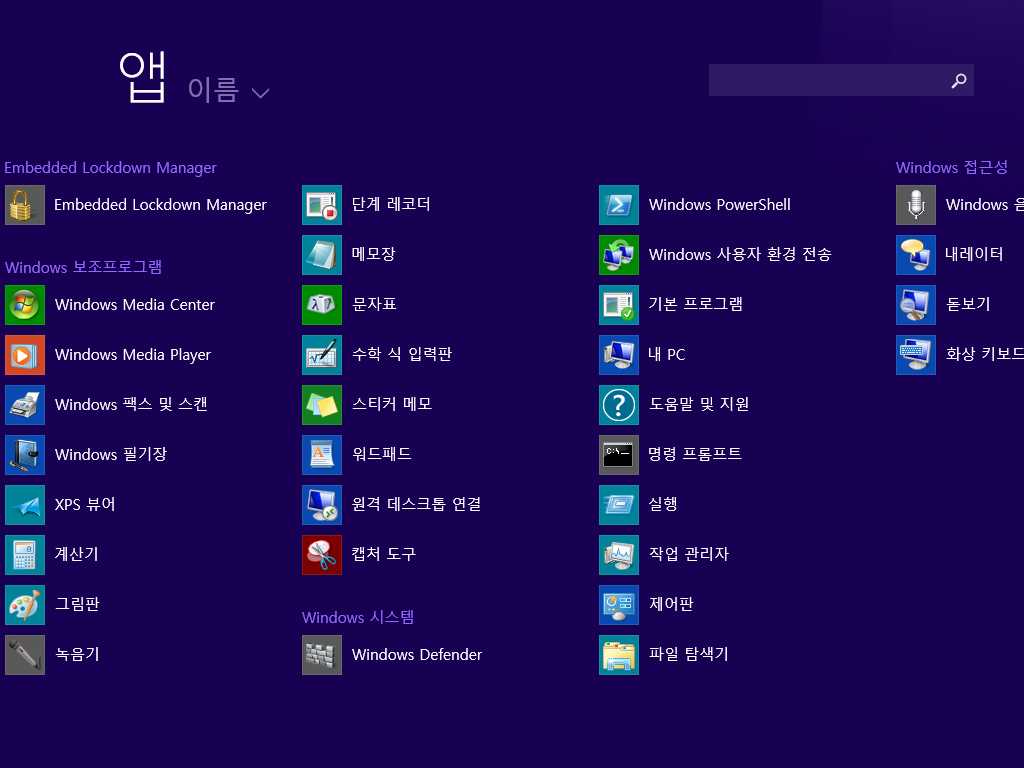Open 녹음기 microphone icon

pyautogui.click(x=25, y=654)
